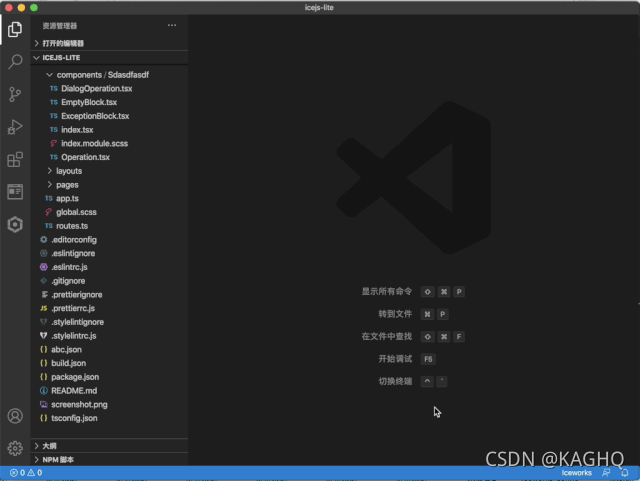Open the notifications bell in status bar
Viewport: 640px width, 481px height.
(x=625, y=473)
